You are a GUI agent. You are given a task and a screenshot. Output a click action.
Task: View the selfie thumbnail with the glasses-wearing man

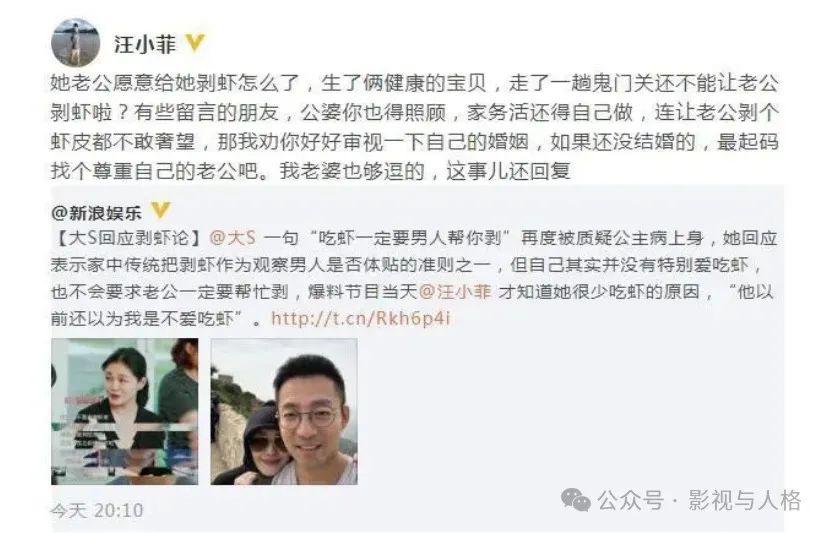(284, 412)
